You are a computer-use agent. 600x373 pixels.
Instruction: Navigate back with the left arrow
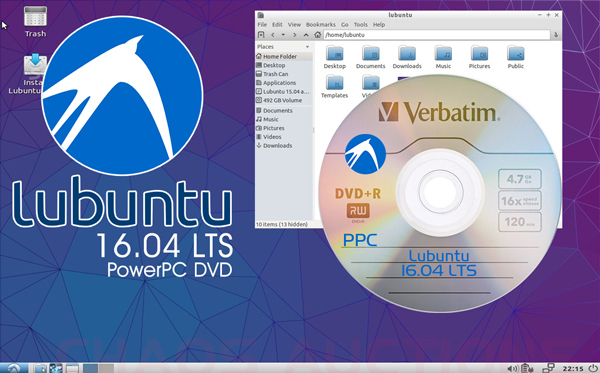(272, 35)
